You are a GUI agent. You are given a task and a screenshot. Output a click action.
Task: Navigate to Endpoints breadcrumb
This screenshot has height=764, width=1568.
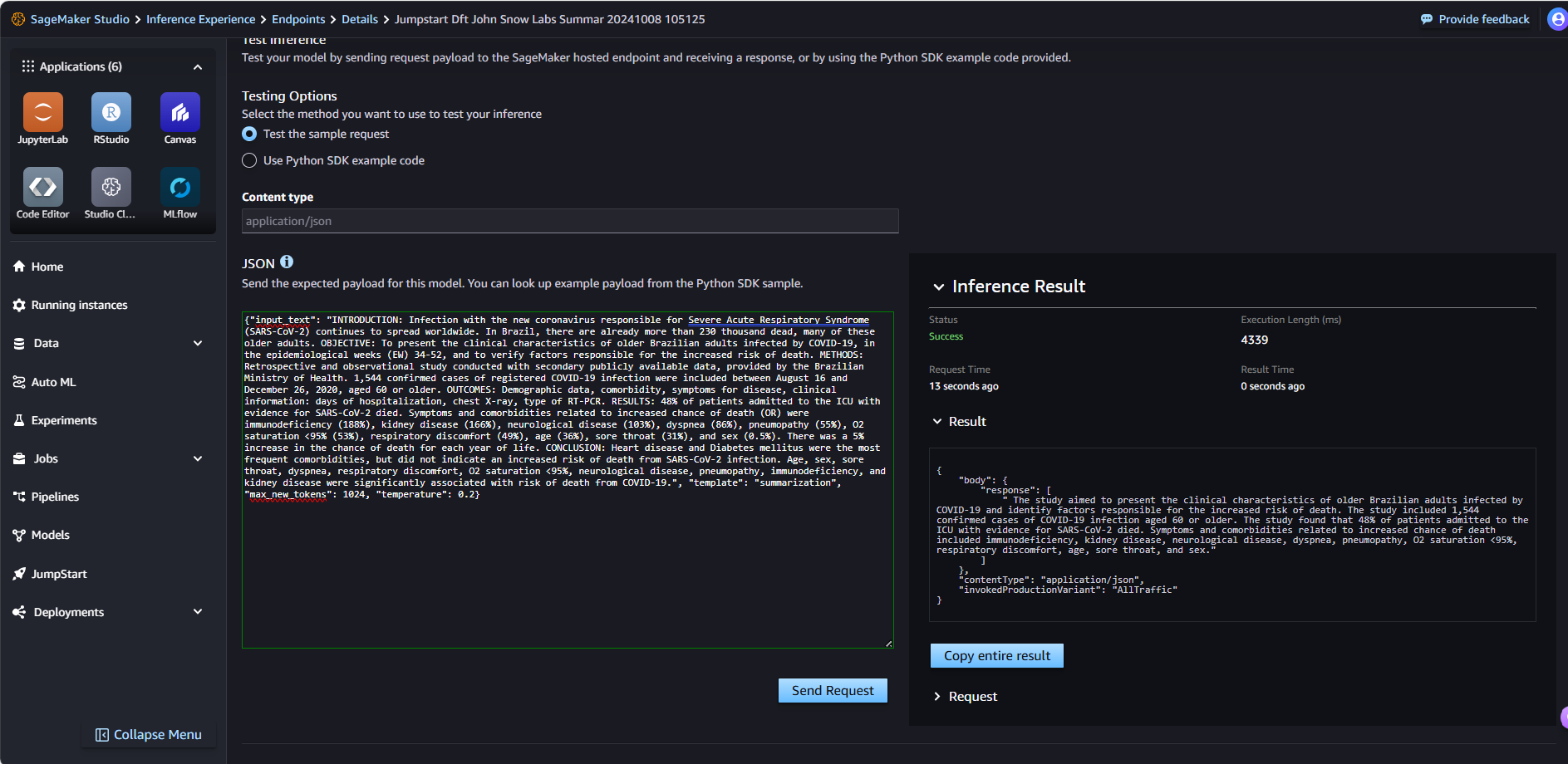pyautogui.click(x=298, y=19)
